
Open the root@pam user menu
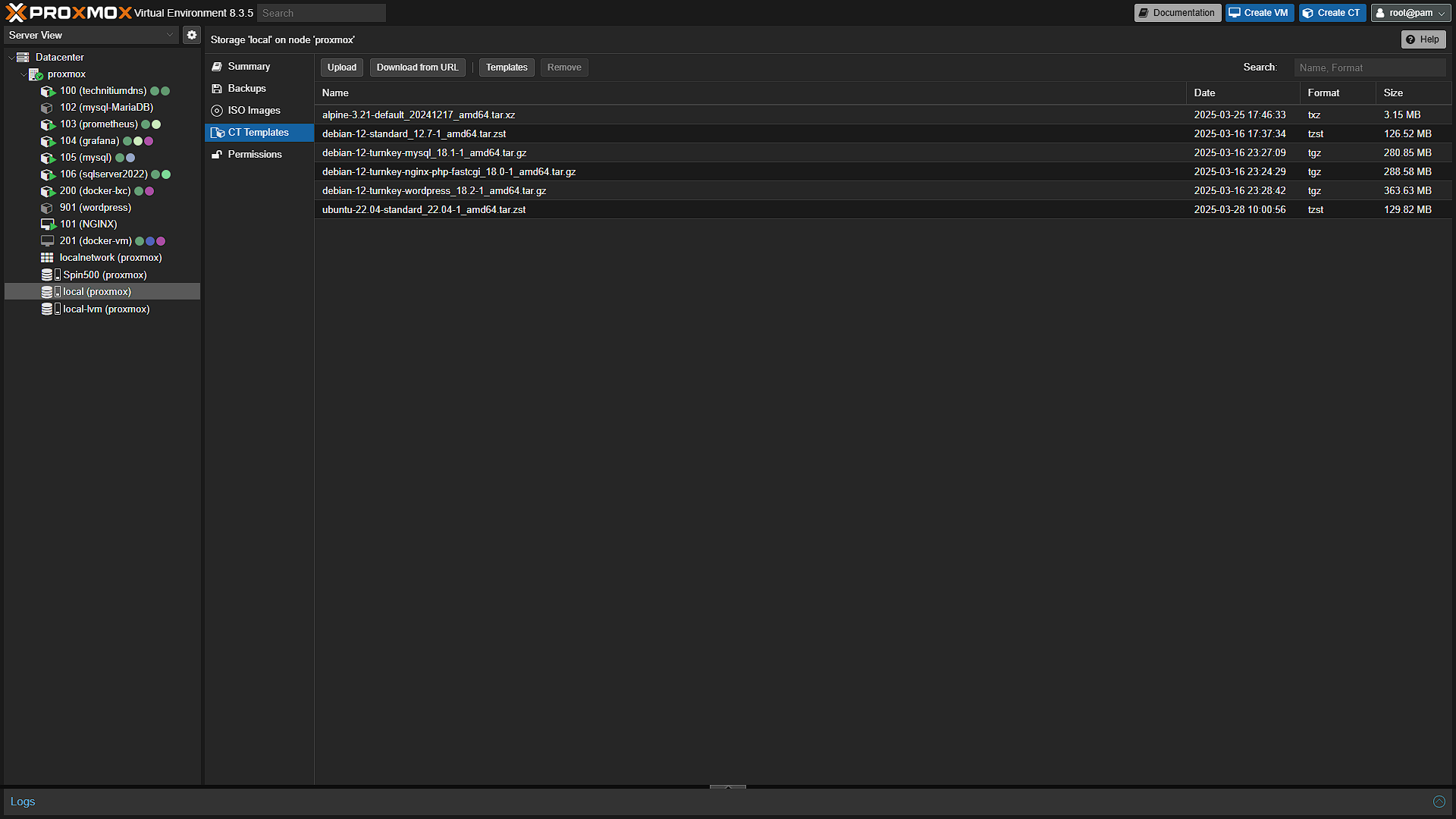pyautogui.click(x=1410, y=13)
